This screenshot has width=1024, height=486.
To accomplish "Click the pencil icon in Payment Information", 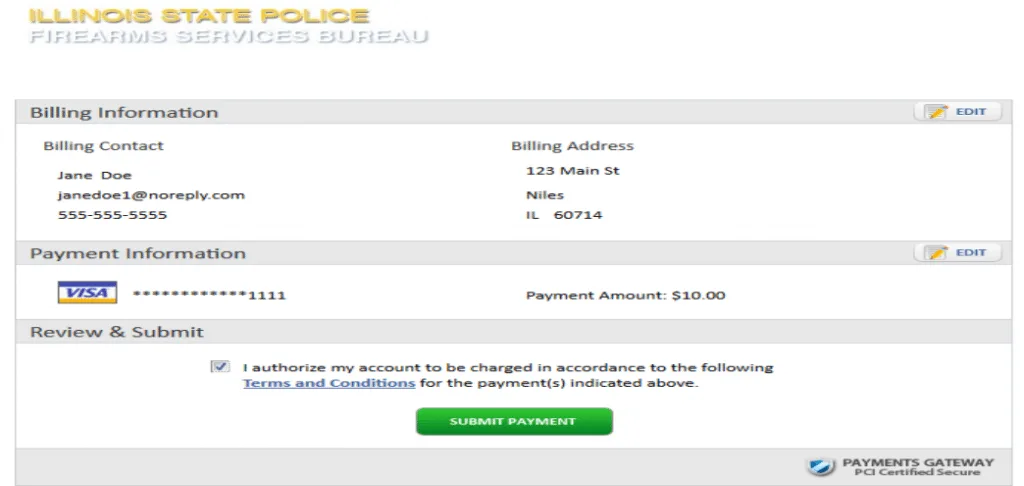I will [x=937, y=253].
